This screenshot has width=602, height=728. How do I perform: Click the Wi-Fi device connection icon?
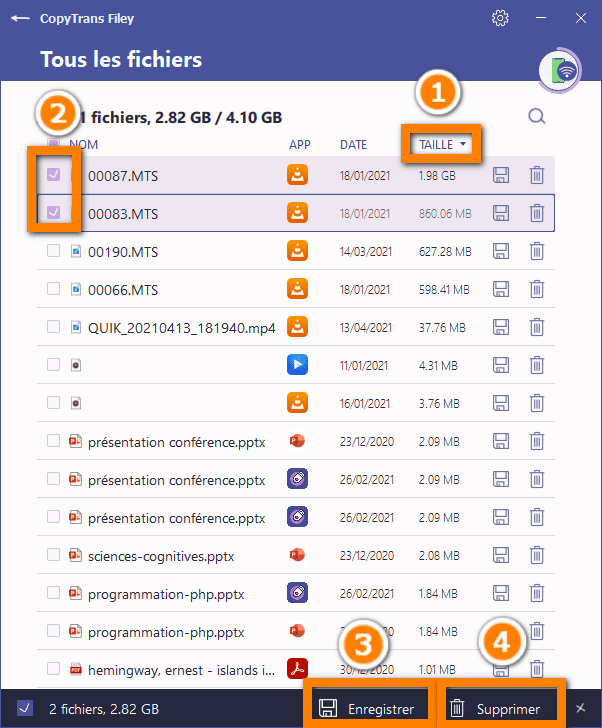click(x=560, y=71)
